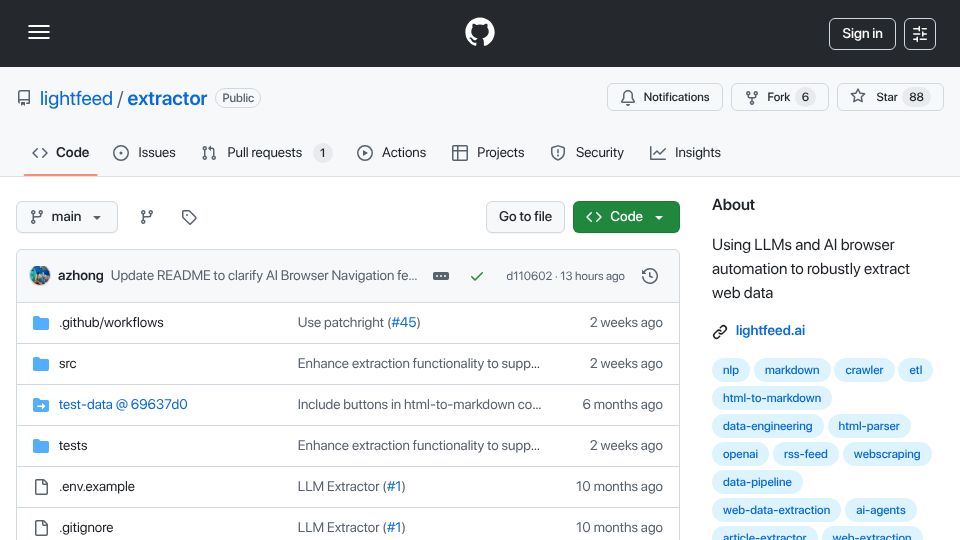This screenshot has height=540, width=960.
Task: Open commit history clock icon
Action: [x=650, y=276]
